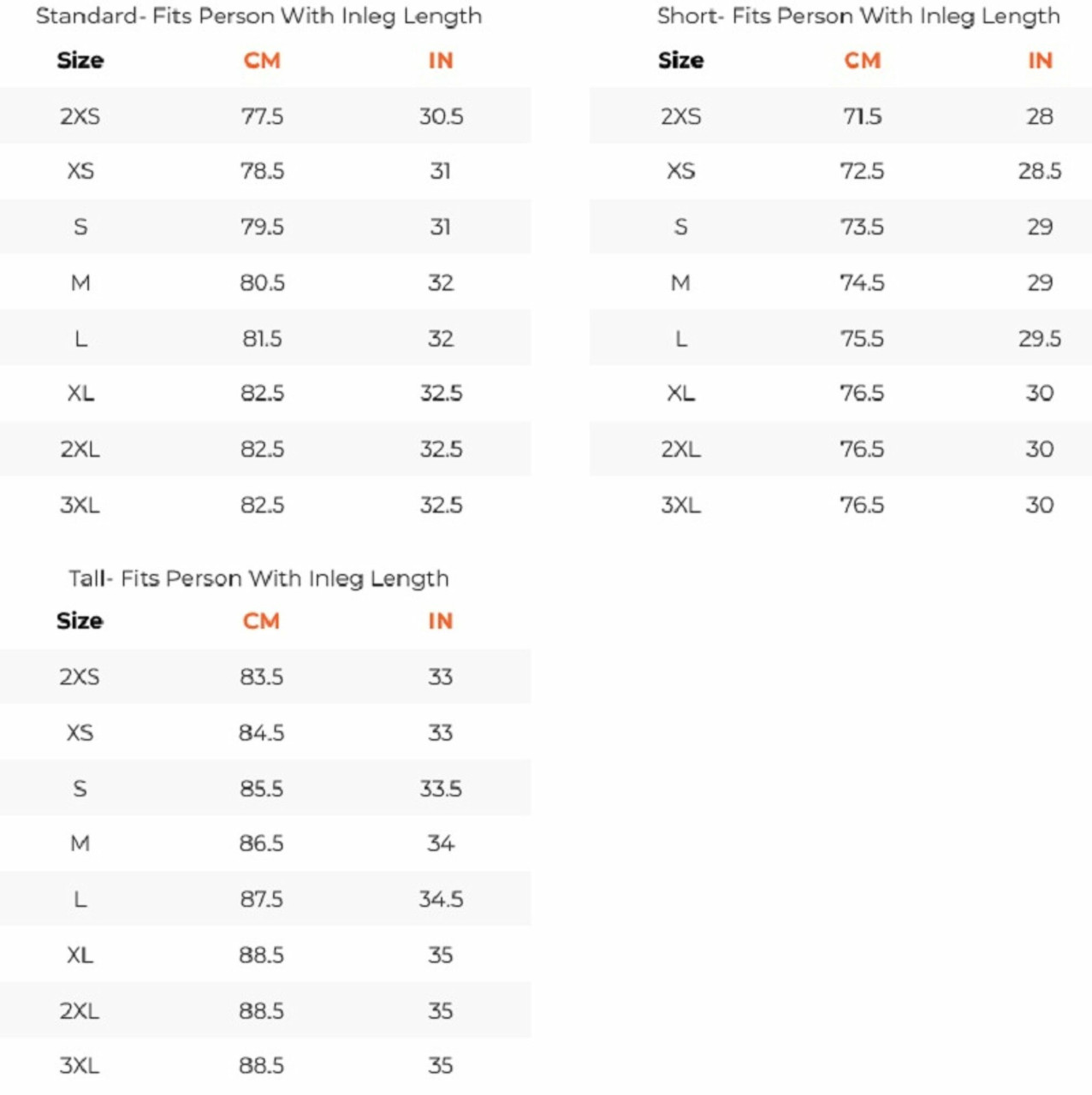Screen dimensions: 1092x1095
Task: Select the 75.5 CM value for Short L
Action: (862, 339)
